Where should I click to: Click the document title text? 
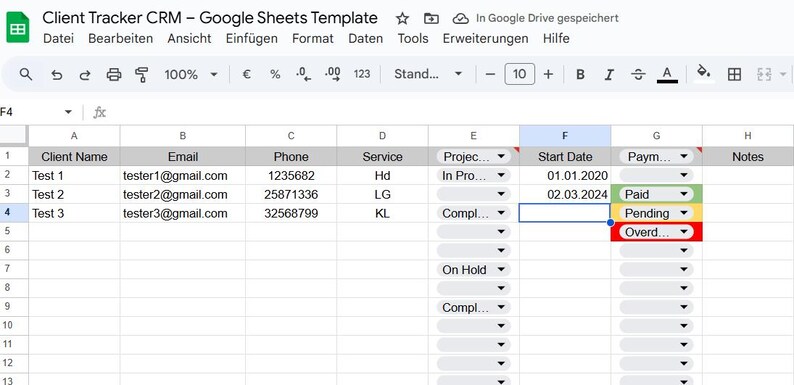coord(210,18)
